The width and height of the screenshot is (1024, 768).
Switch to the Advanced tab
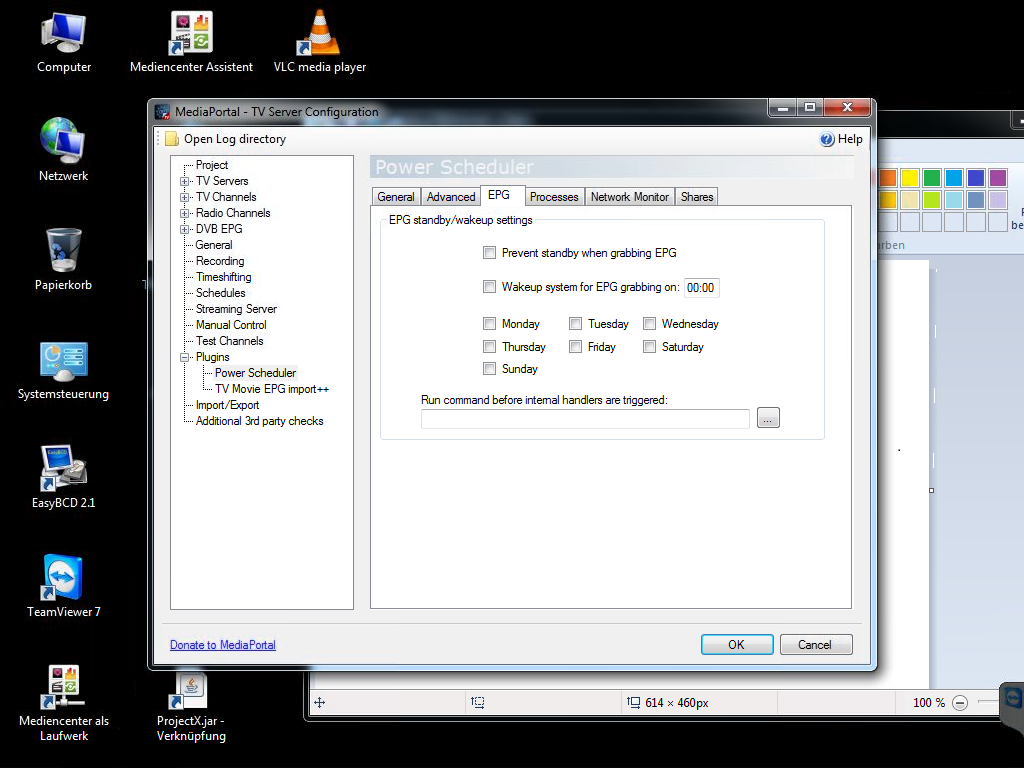(x=451, y=197)
